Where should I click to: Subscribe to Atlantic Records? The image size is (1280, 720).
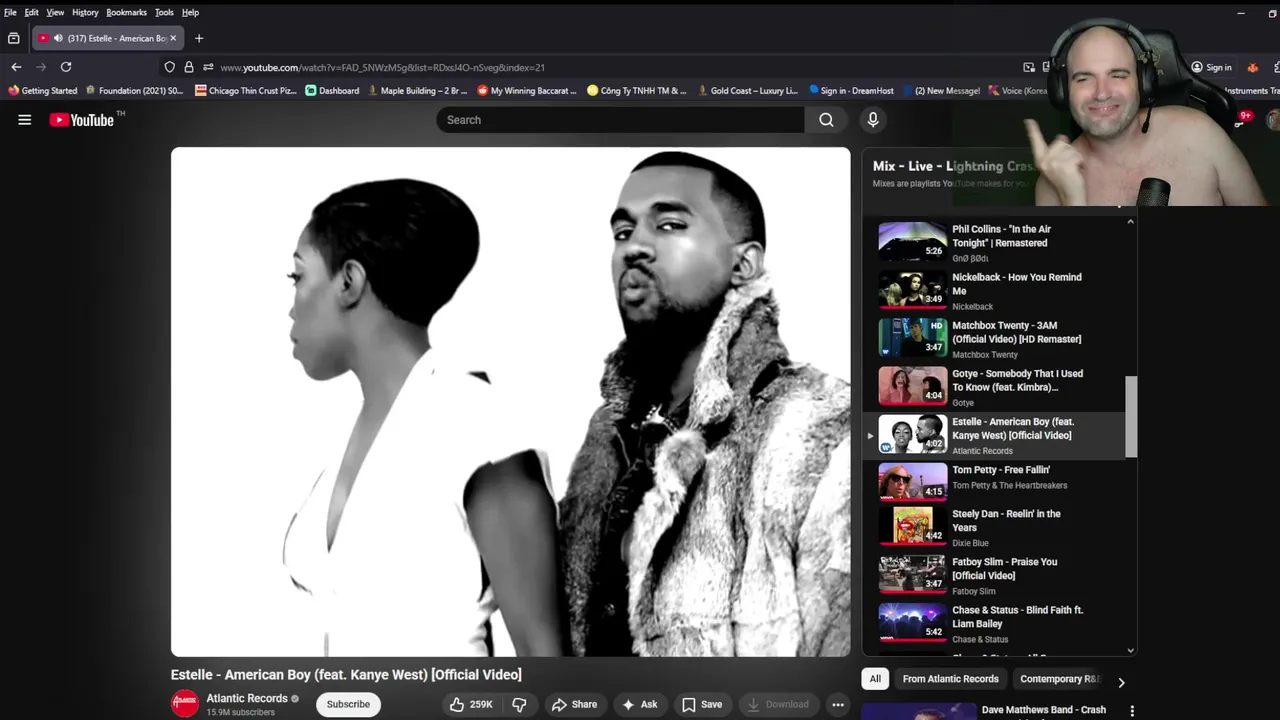click(348, 704)
